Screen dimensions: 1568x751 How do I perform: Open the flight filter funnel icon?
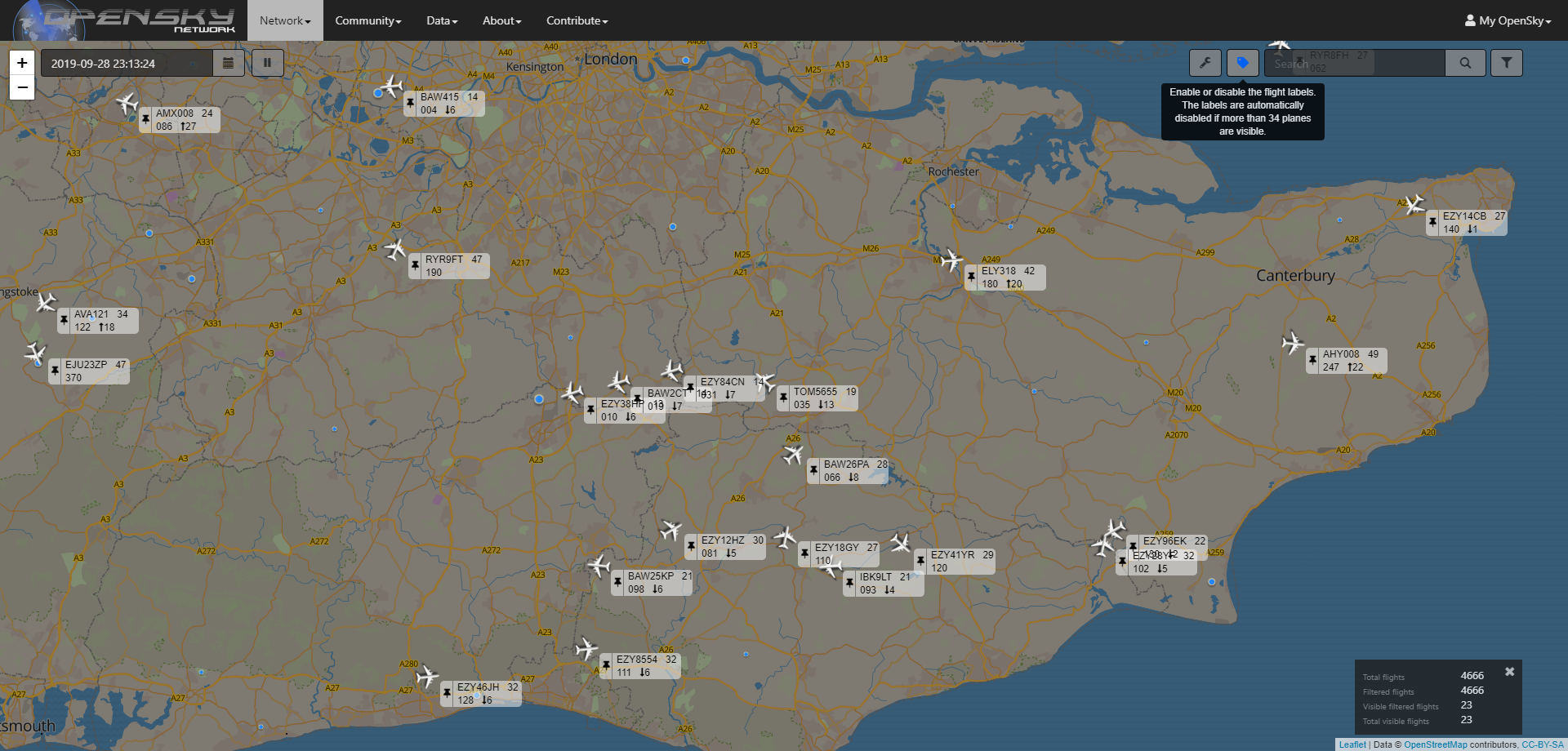coord(1507,62)
